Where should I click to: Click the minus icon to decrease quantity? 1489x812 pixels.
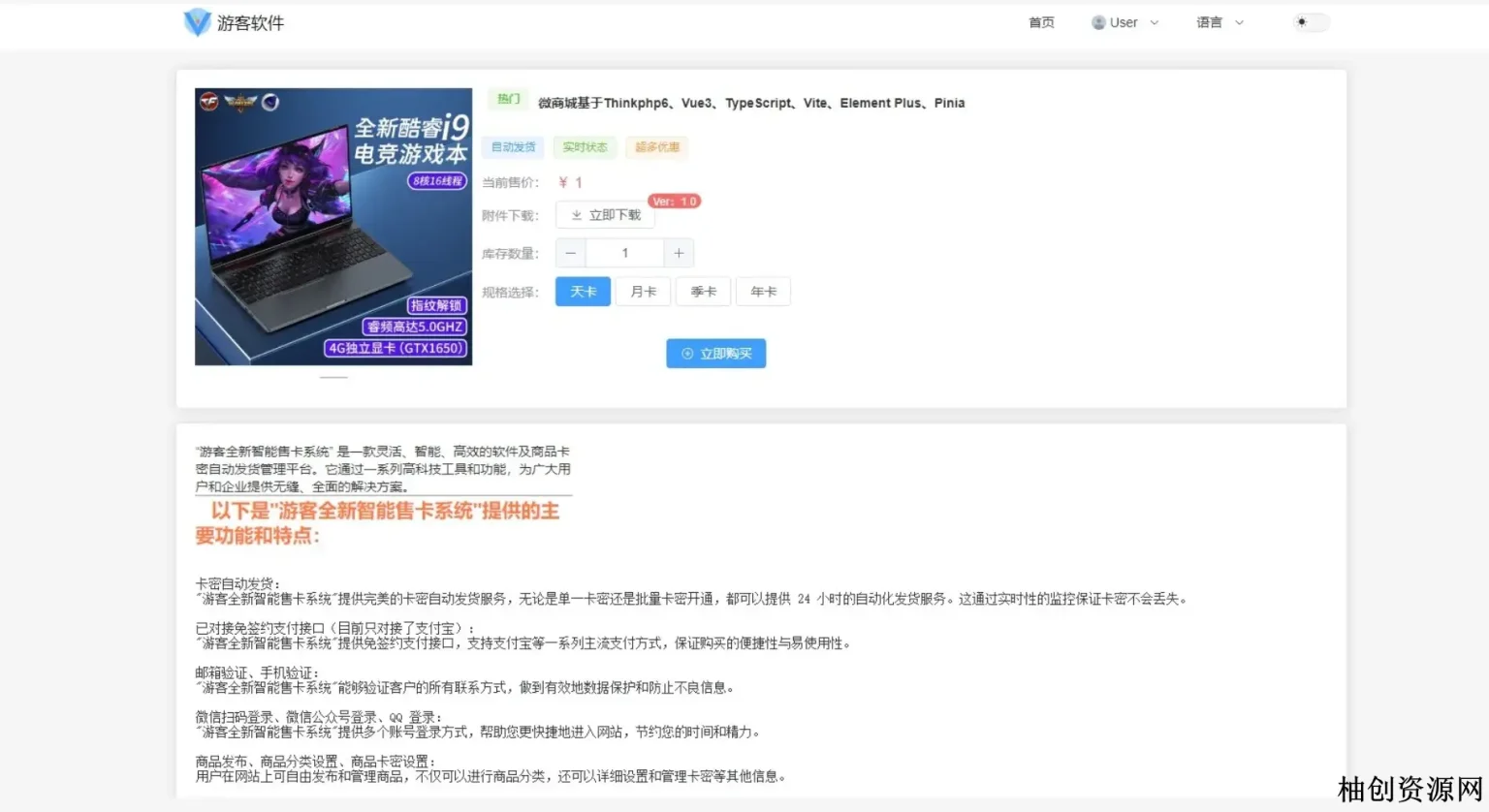tap(571, 253)
